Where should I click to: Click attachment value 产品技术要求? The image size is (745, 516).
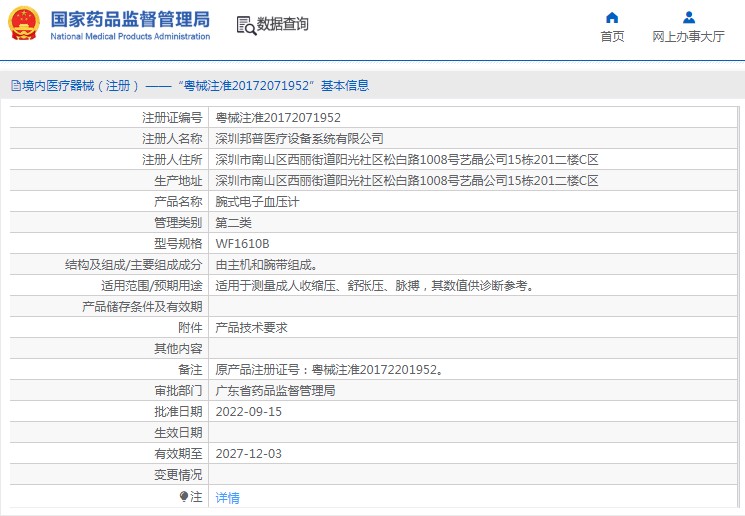click(251, 327)
